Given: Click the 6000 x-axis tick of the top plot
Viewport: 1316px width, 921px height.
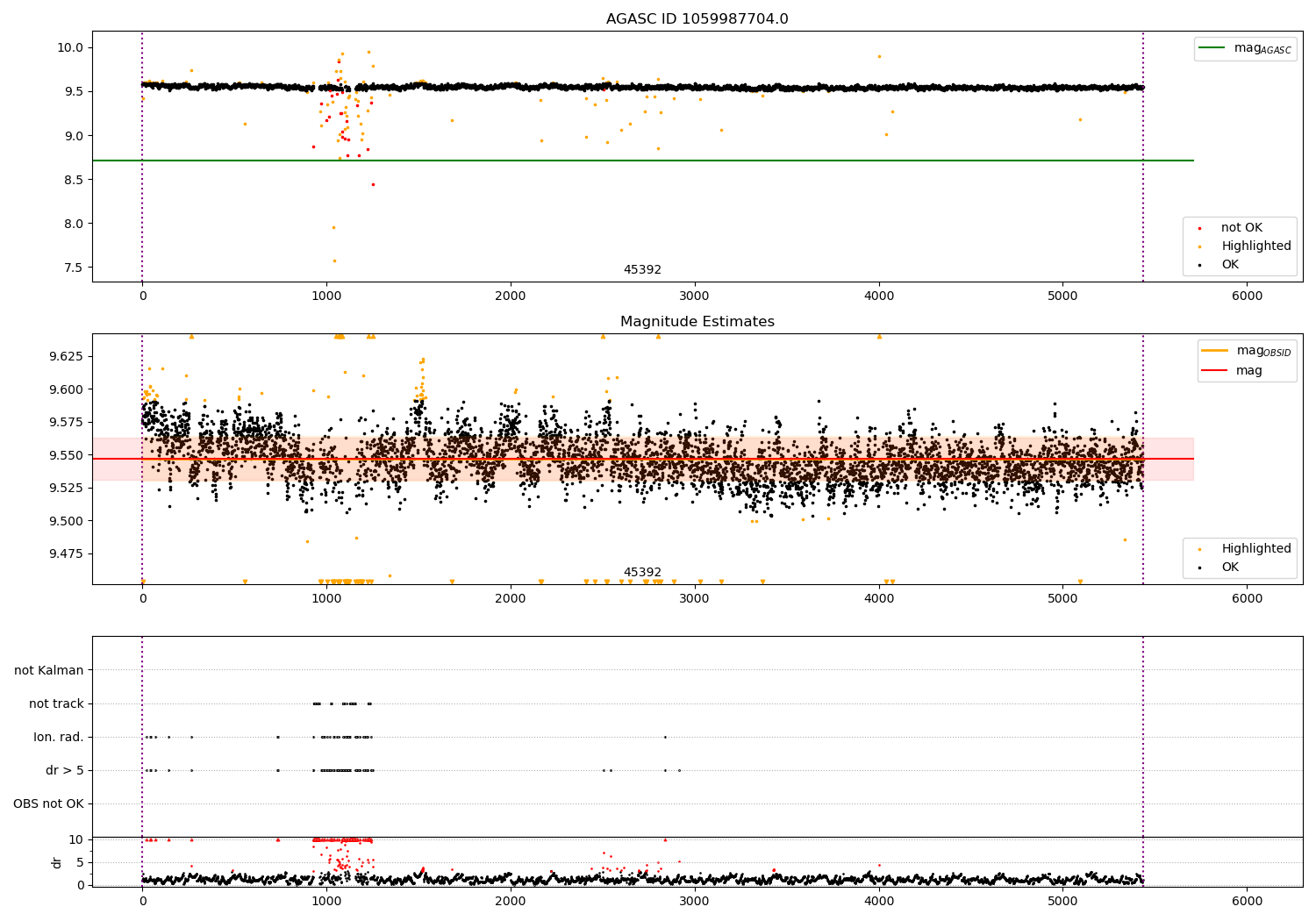Looking at the screenshot, I should point(1247,296).
